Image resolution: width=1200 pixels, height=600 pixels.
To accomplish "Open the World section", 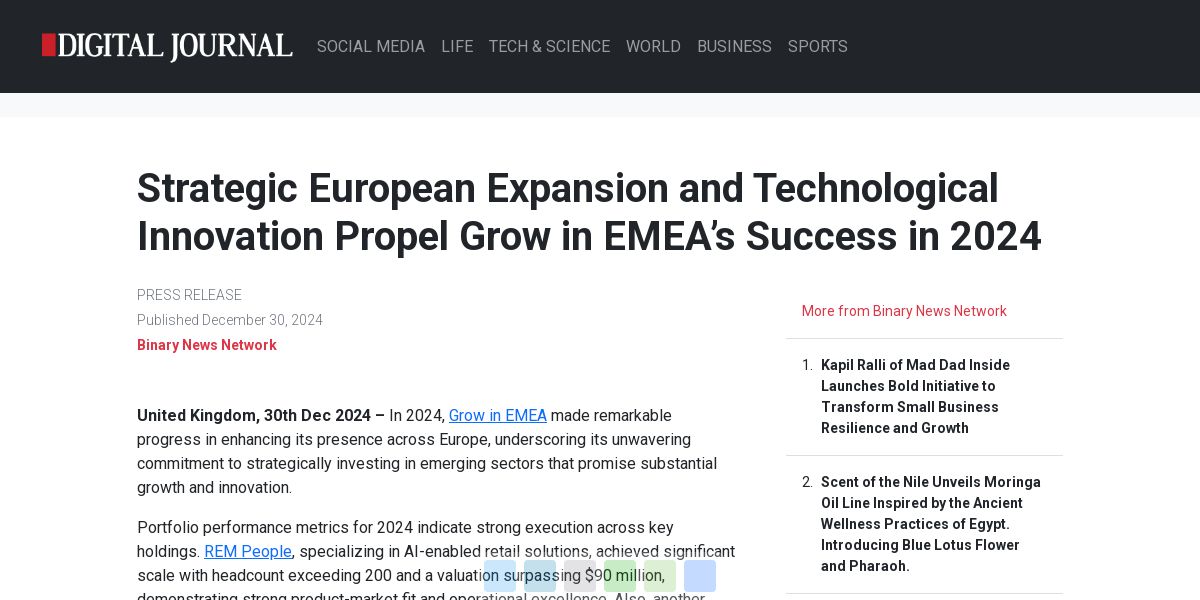I will [x=653, y=46].
